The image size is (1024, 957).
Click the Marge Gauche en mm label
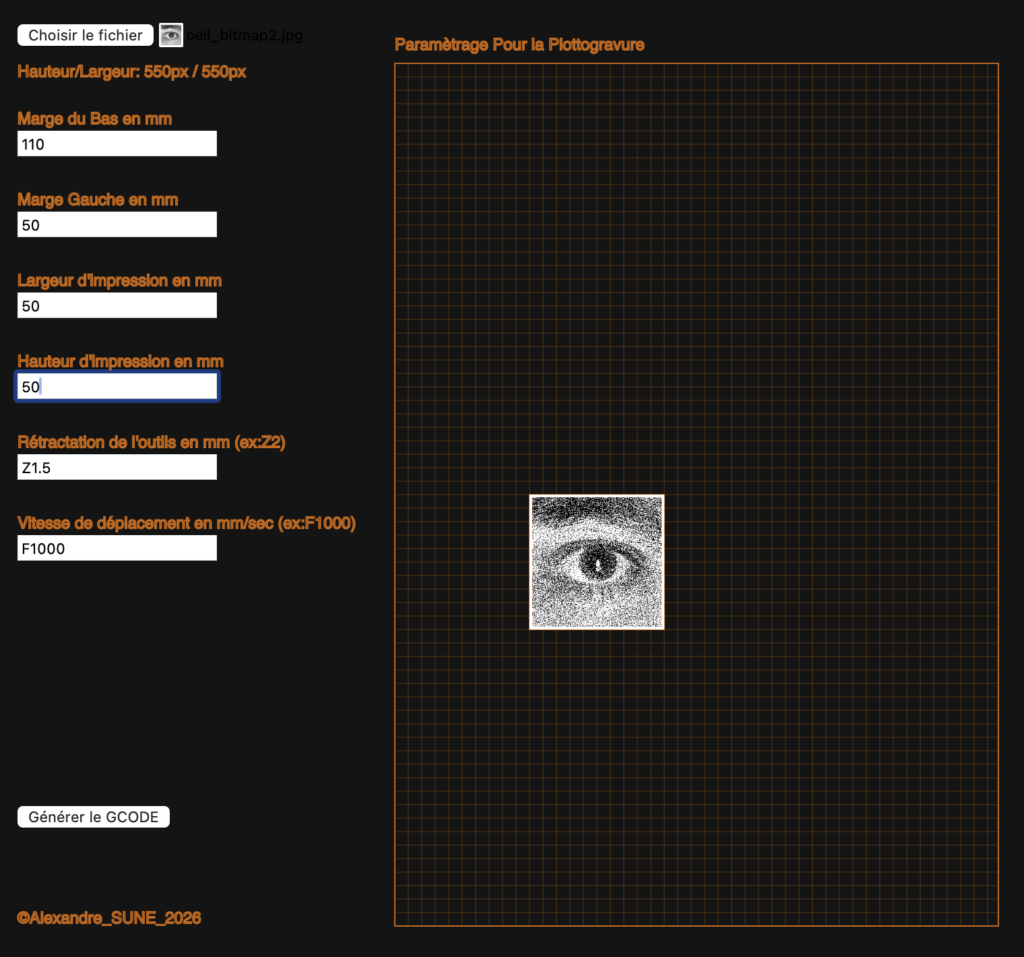pyautogui.click(x=97, y=199)
